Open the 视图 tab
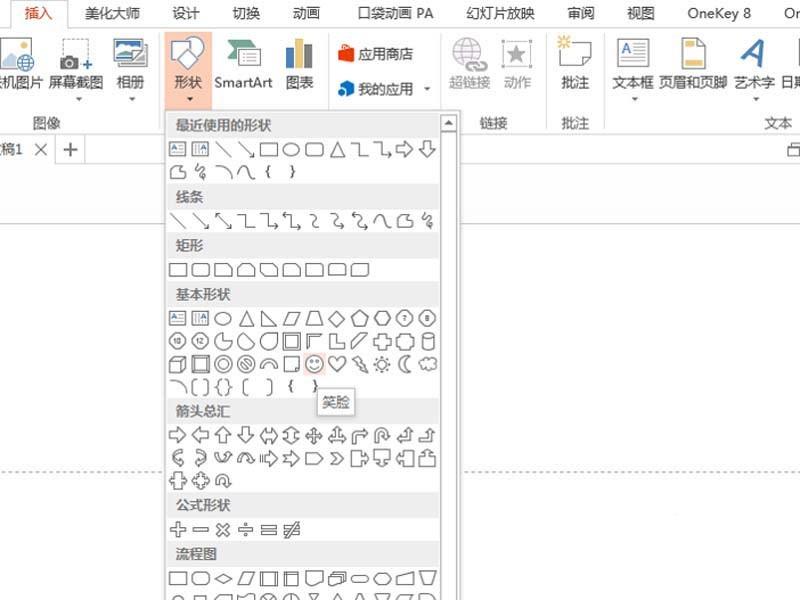 [642, 14]
